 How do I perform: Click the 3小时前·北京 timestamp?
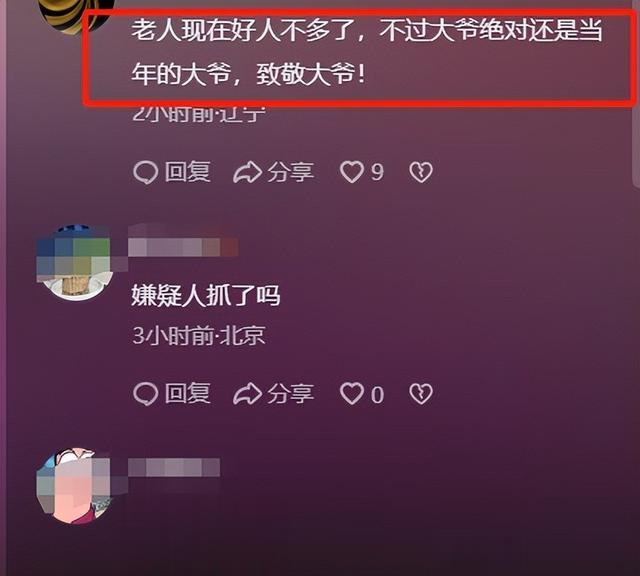[x=199, y=336]
